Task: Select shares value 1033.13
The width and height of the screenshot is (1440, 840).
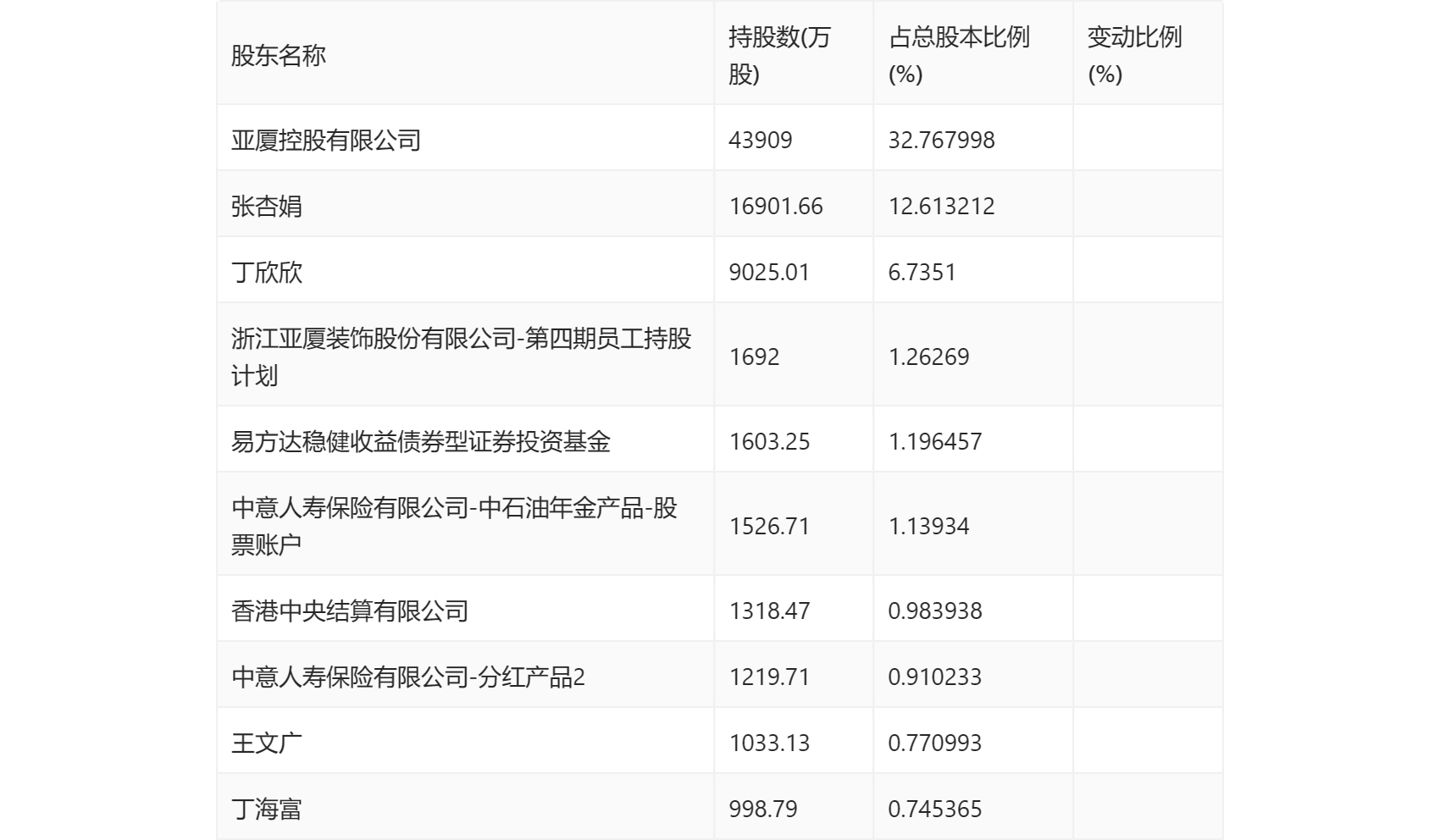Action: tap(769, 743)
